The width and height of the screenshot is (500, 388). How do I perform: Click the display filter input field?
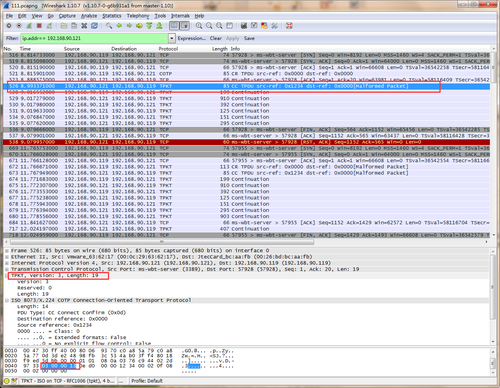pyautogui.click(x=94, y=38)
